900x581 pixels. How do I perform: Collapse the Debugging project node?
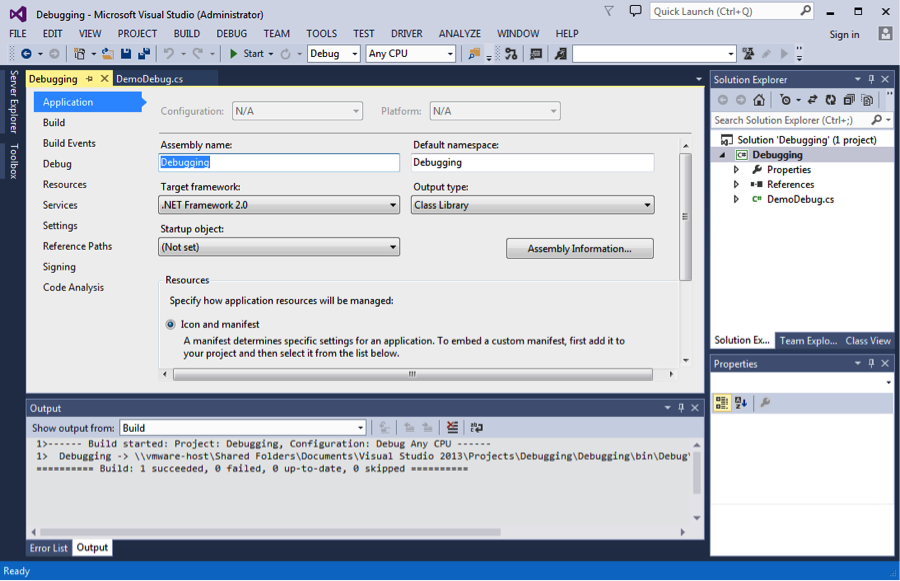[723, 155]
